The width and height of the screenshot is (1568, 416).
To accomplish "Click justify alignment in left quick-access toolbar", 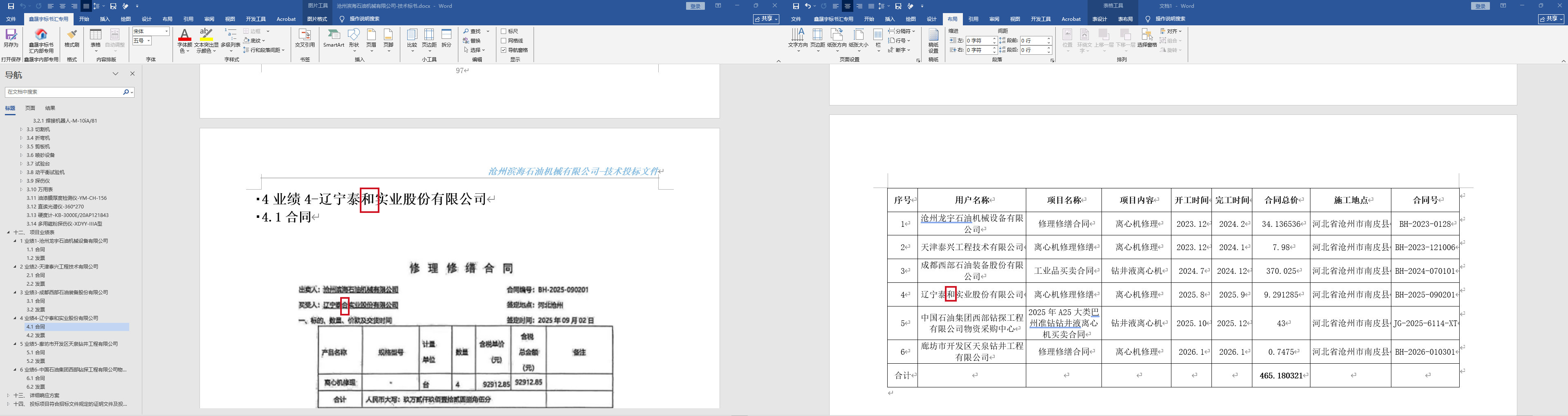I will point(86,6).
